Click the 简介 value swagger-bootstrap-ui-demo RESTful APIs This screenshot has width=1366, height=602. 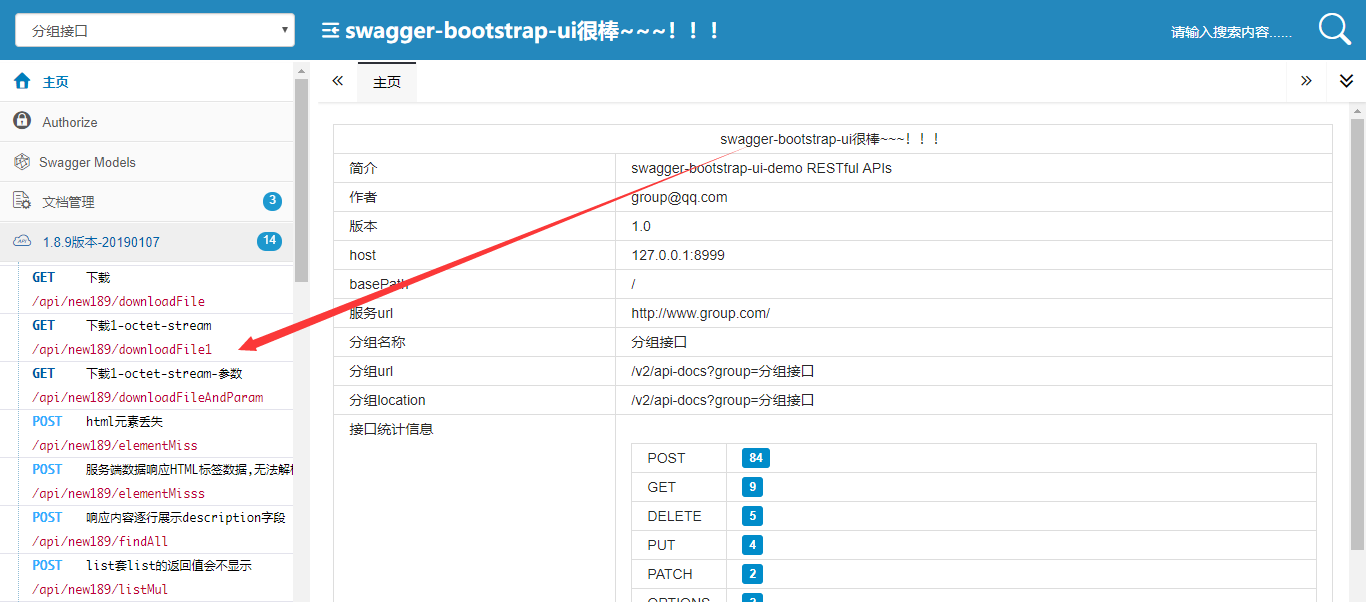click(x=761, y=168)
